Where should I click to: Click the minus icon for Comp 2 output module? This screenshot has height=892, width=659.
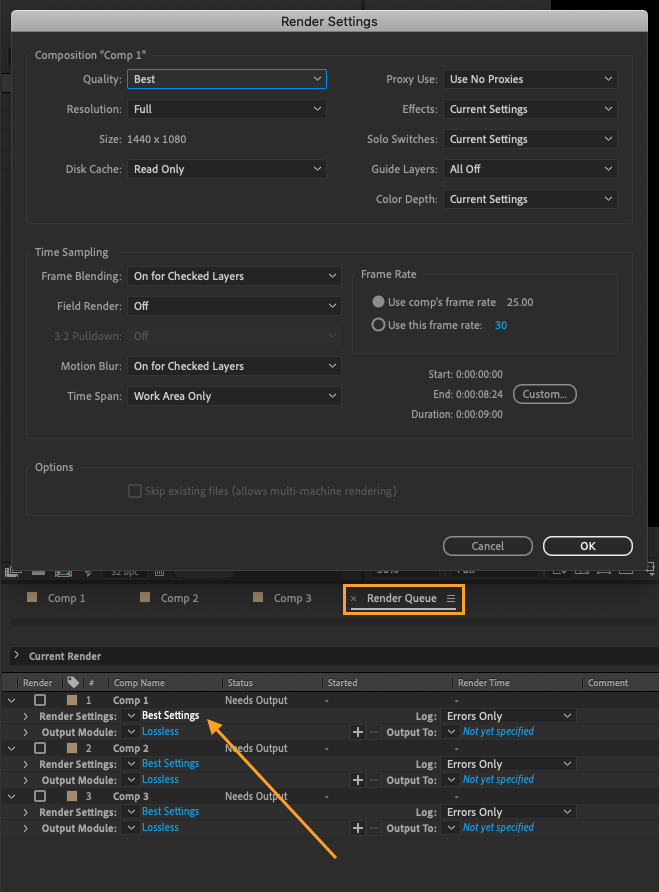pos(375,780)
